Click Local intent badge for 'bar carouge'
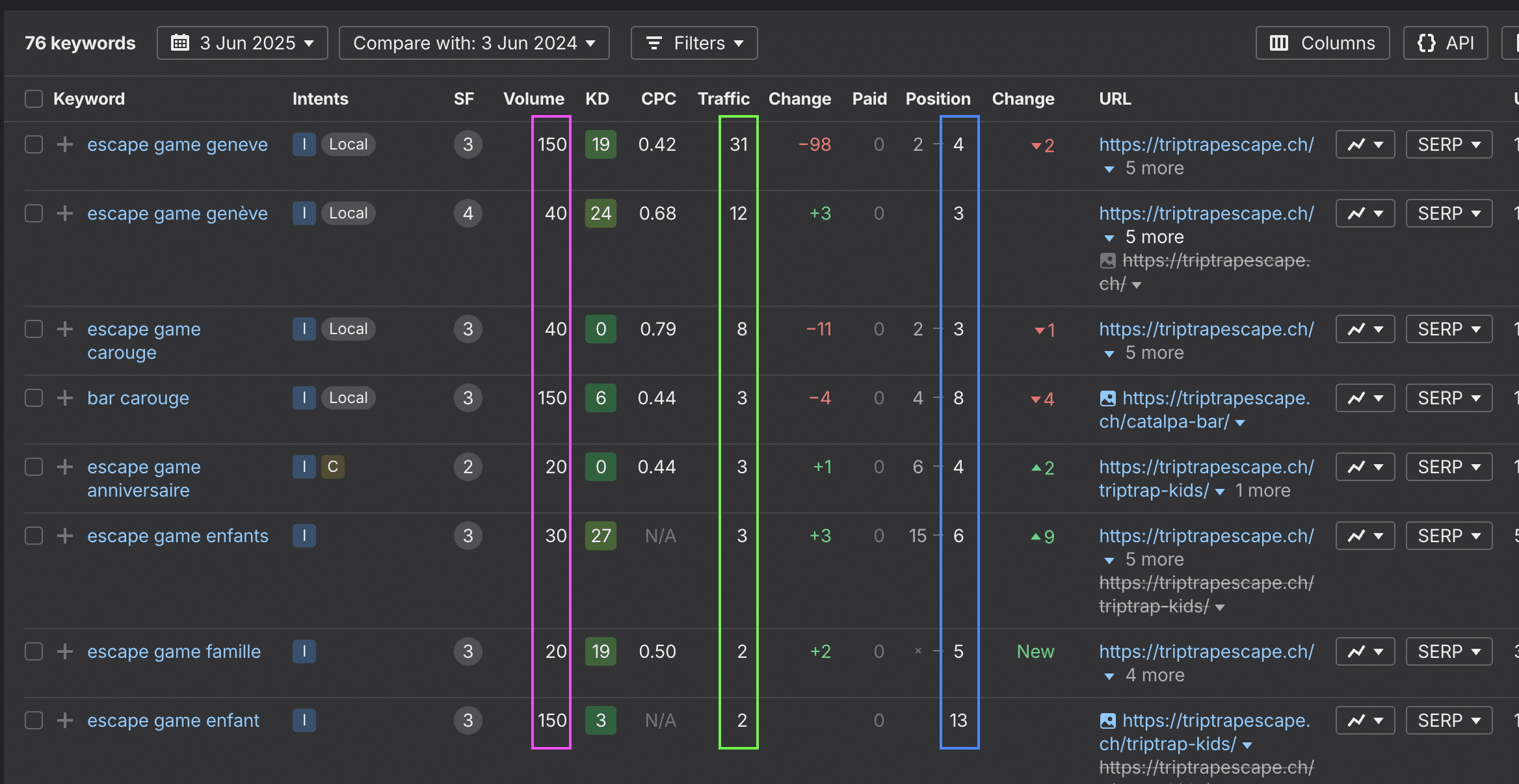Viewport: 1519px width, 784px height. (x=348, y=398)
